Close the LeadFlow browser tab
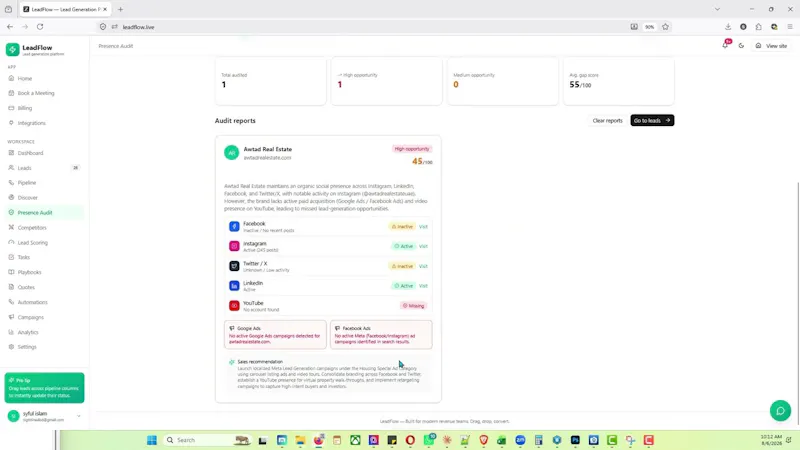The width and height of the screenshot is (800, 450). 105,9
